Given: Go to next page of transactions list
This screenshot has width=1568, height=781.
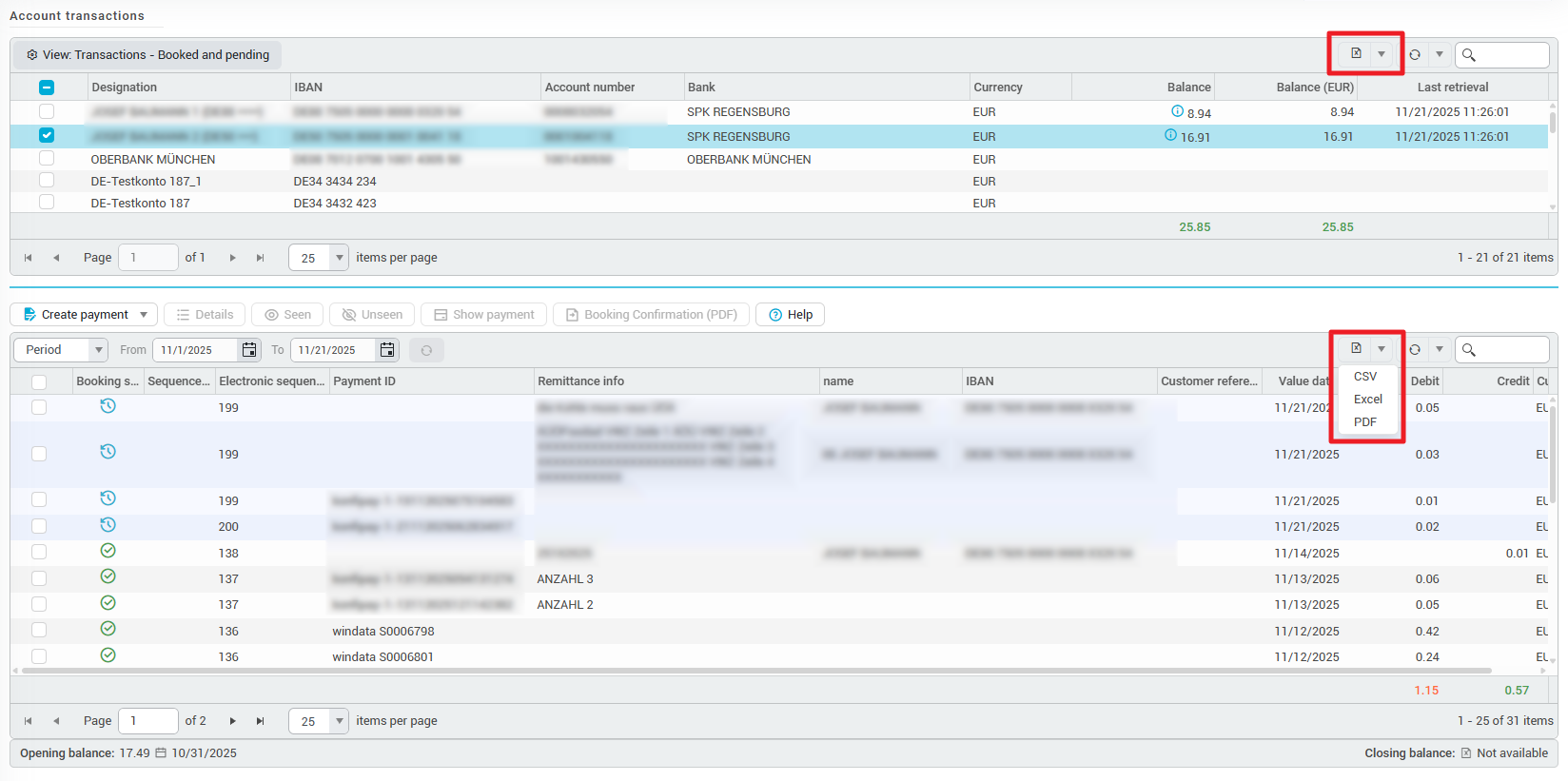Looking at the screenshot, I should (x=232, y=721).
